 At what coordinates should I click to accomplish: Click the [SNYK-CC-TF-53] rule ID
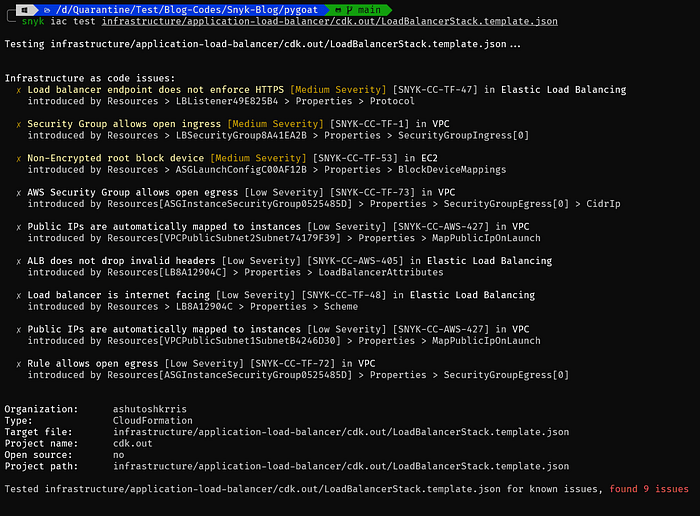click(355, 158)
